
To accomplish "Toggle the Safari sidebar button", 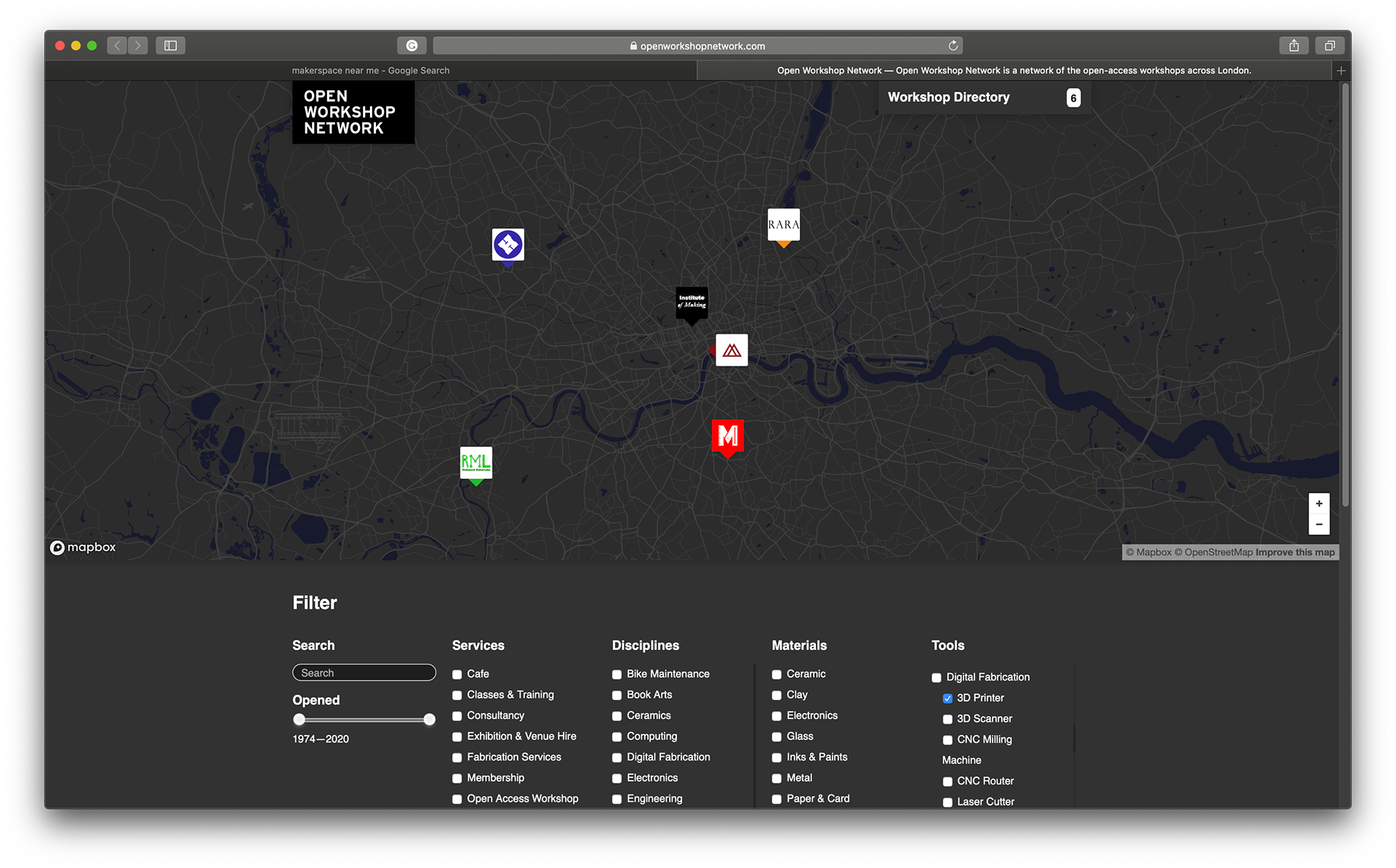I will [x=171, y=46].
